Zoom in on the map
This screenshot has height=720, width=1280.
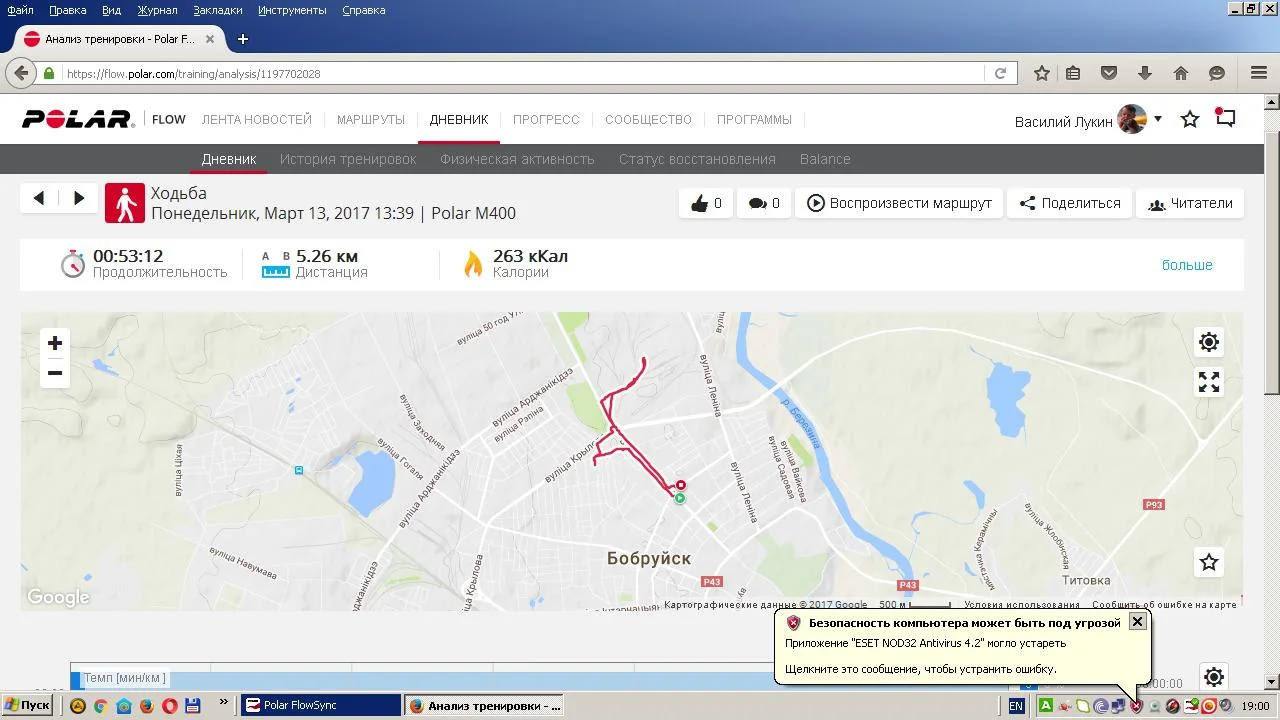point(55,343)
